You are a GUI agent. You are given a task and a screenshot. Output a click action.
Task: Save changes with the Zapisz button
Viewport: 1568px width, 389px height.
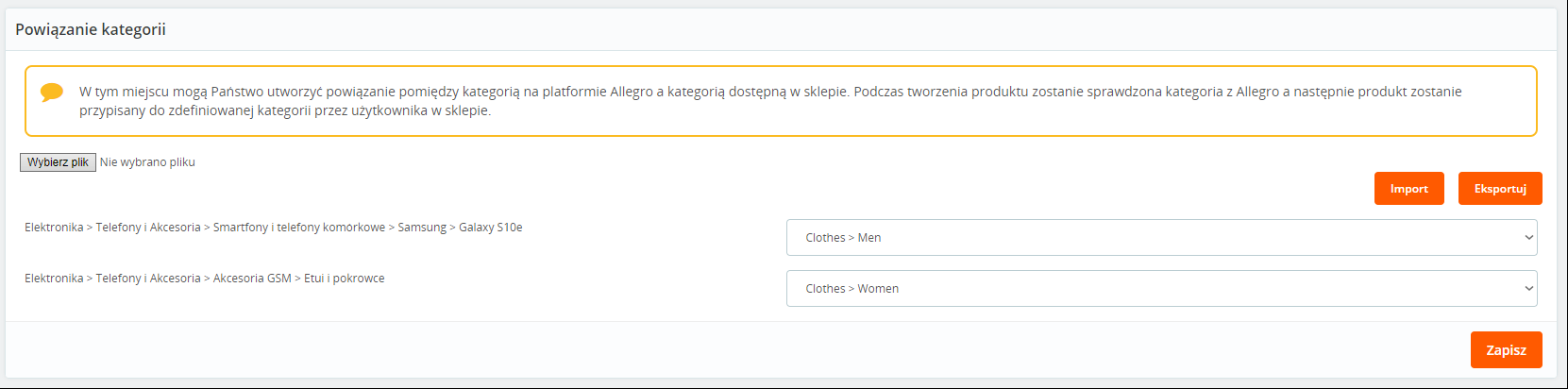tap(1506, 349)
